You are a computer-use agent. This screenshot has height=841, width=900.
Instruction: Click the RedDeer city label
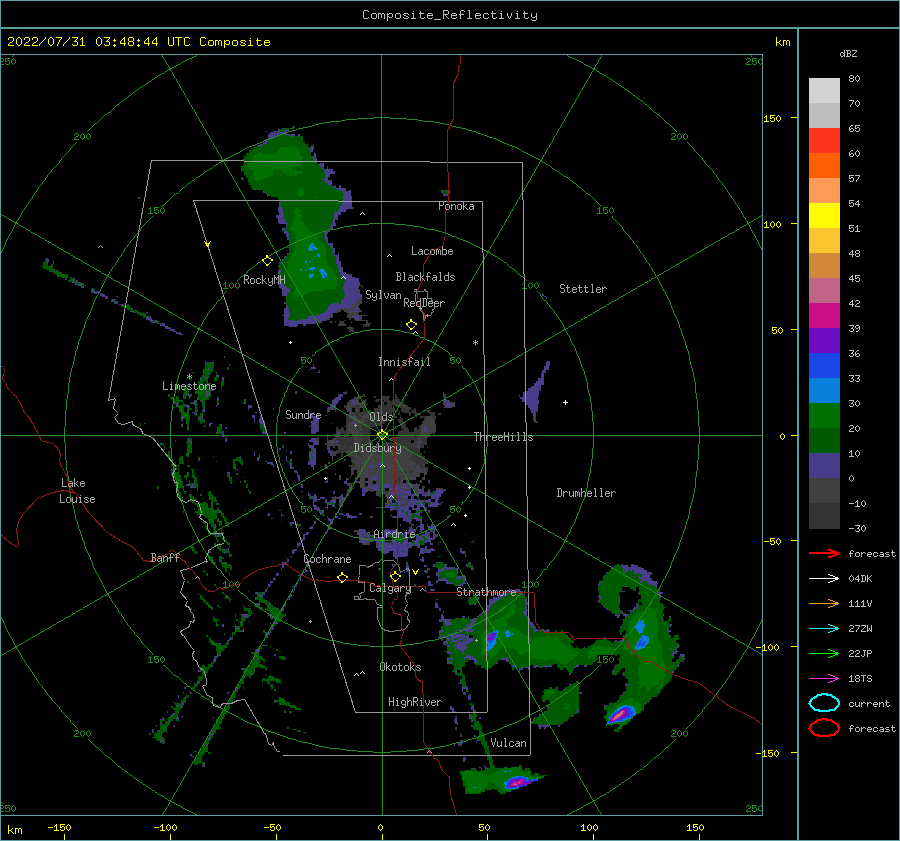click(424, 303)
